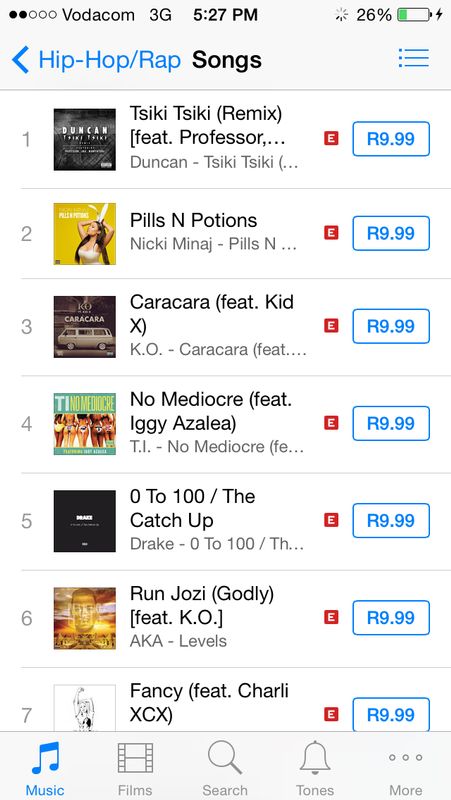Buy 0 To 100 / The Catch Up for R9.99
This screenshot has height=800, width=451.
point(391,520)
